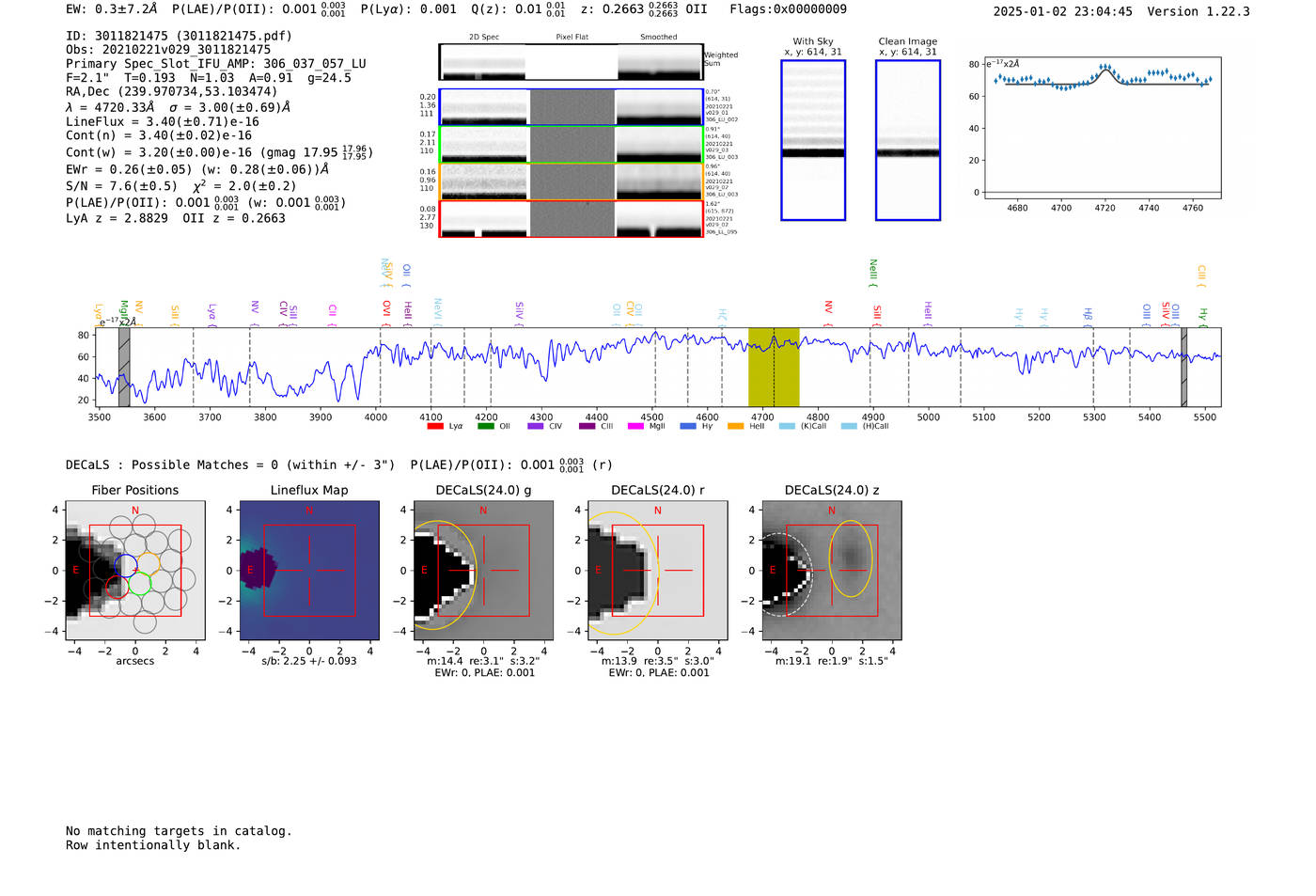Click the m:14.4 re:3.1" s:3.2" caption
This screenshot has height=896, width=1316.
coord(483,661)
